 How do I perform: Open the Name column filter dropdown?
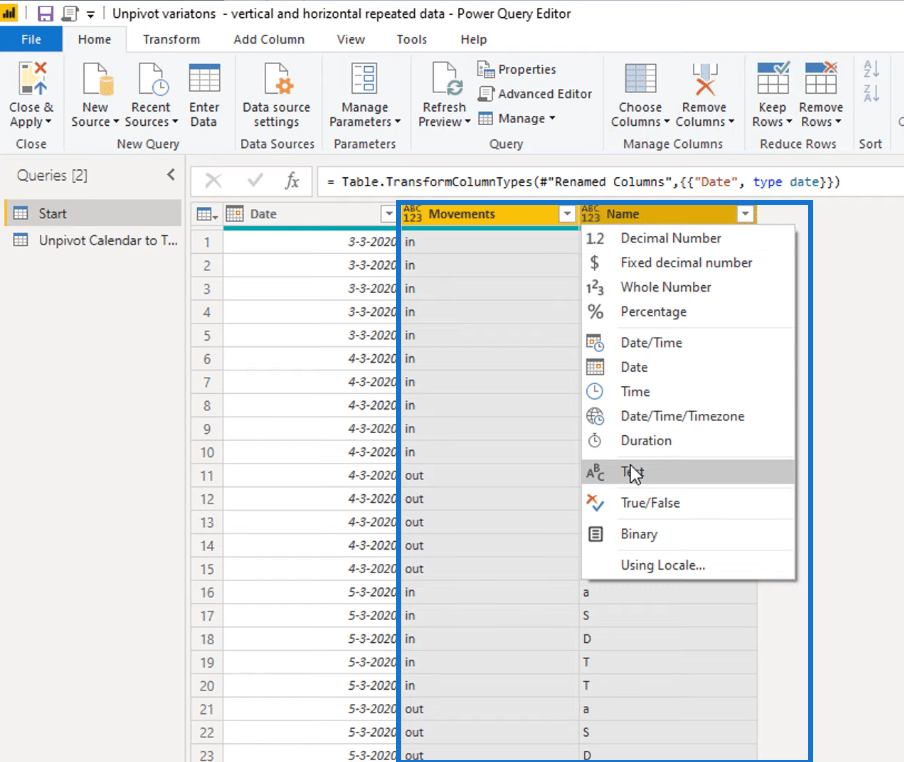[x=745, y=214]
